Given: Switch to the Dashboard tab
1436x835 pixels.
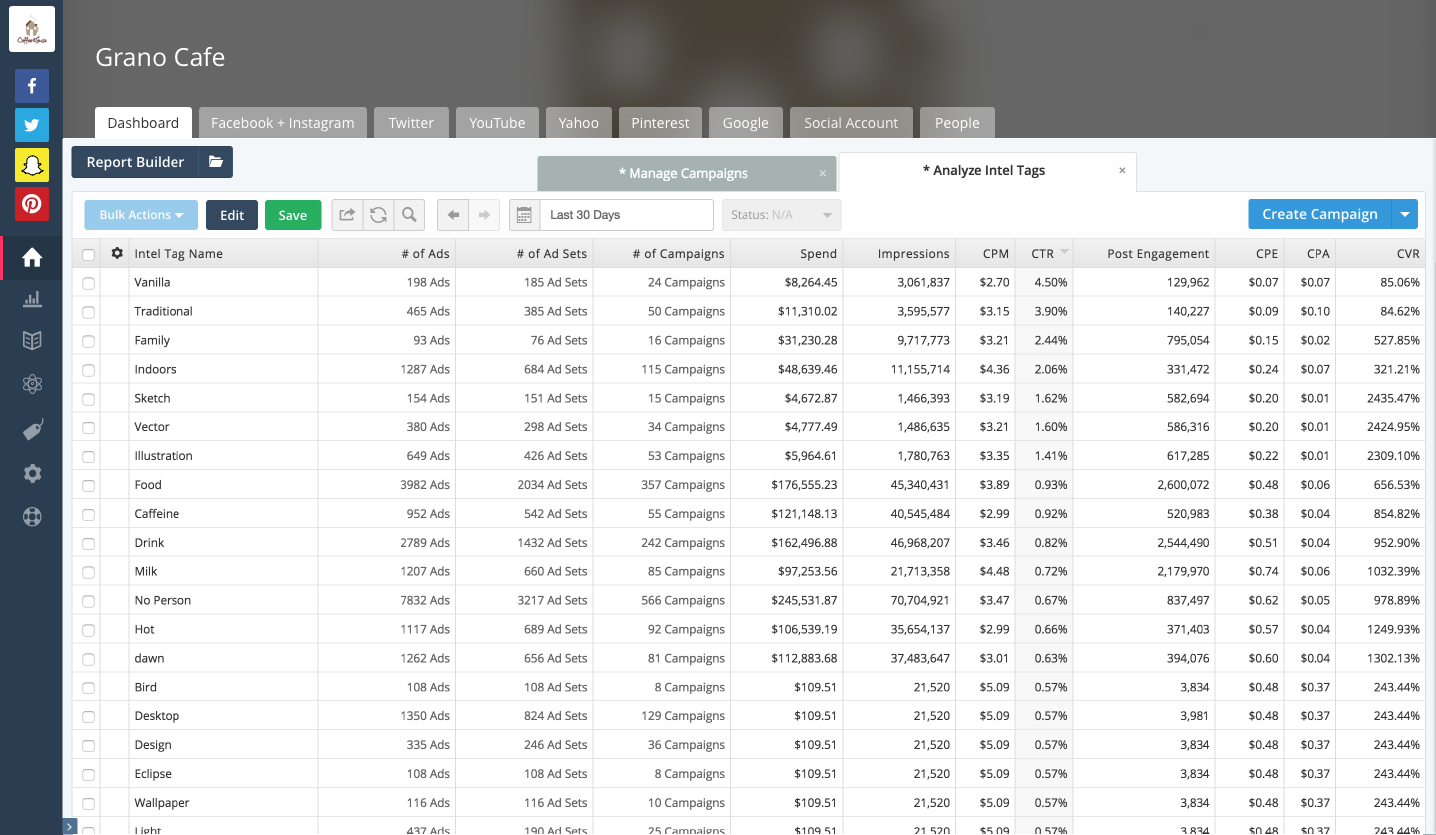Looking at the screenshot, I should coord(143,123).
